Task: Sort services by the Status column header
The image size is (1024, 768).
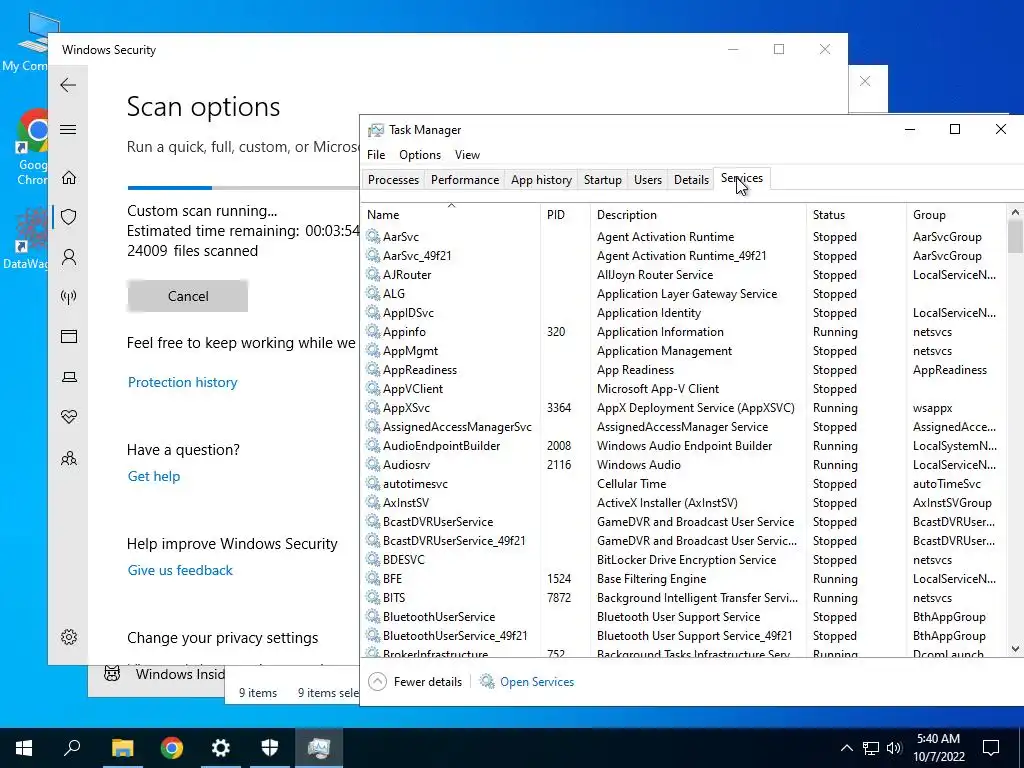Action: point(856,215)
